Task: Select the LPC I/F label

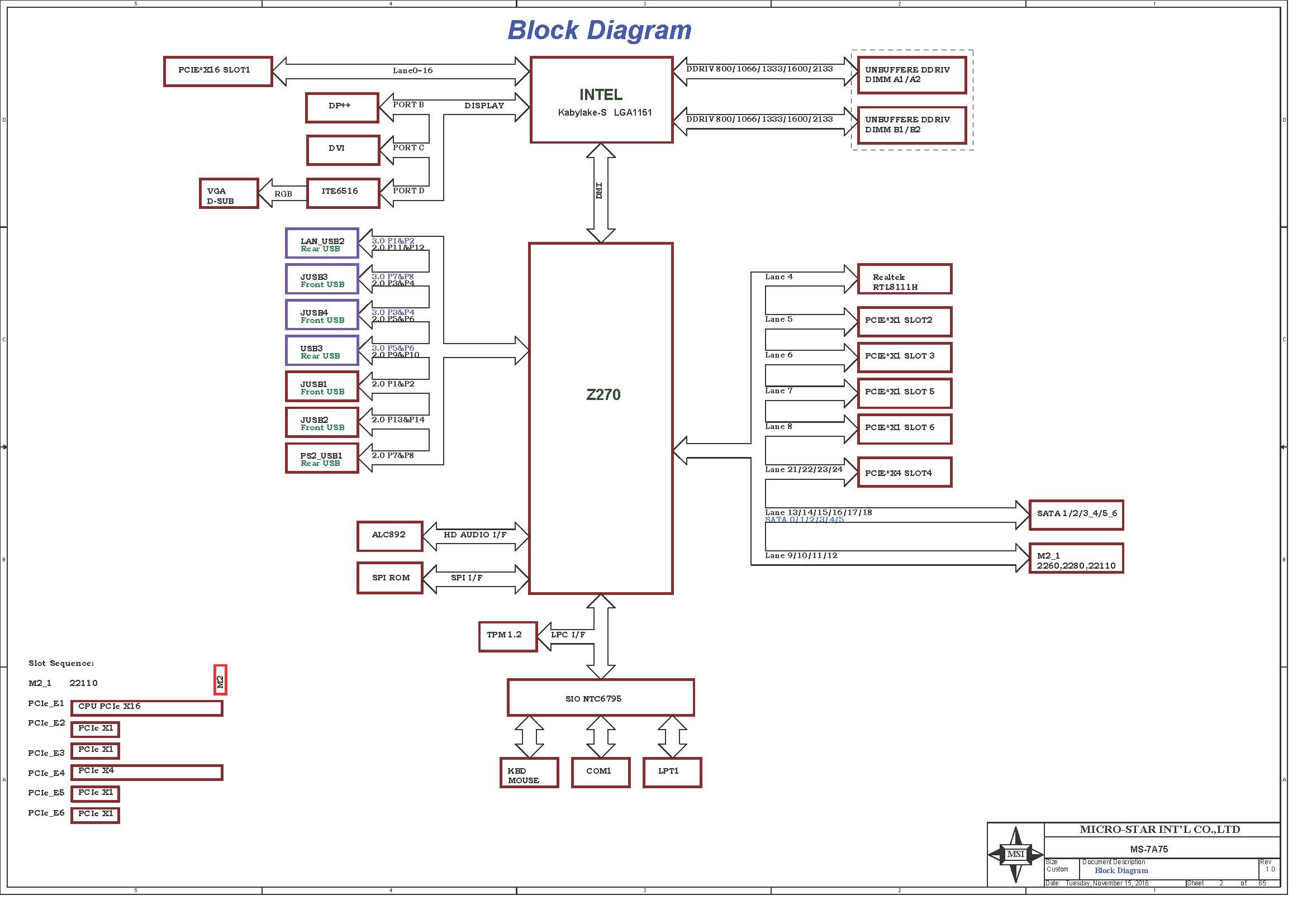Action: pyautogui.click(x=568, y=635)
